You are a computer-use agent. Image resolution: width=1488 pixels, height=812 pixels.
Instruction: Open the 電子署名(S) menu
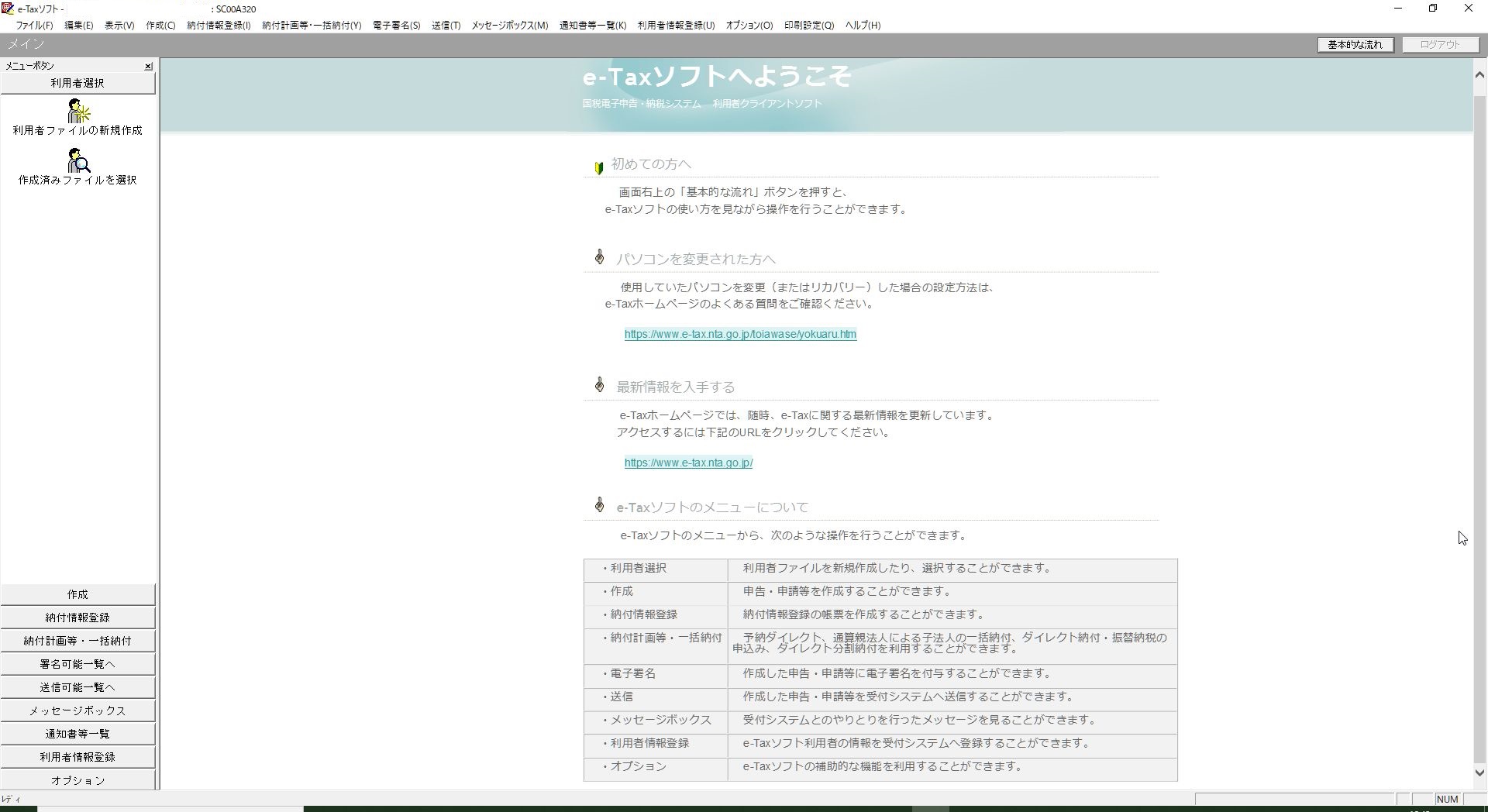[x=396, y=26]
